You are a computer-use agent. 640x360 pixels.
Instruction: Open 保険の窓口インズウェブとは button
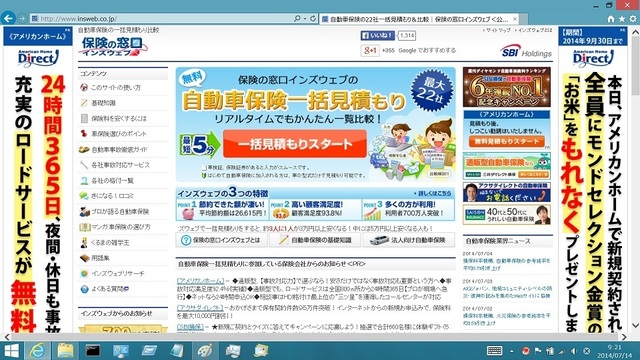click(x=222, y=240)
